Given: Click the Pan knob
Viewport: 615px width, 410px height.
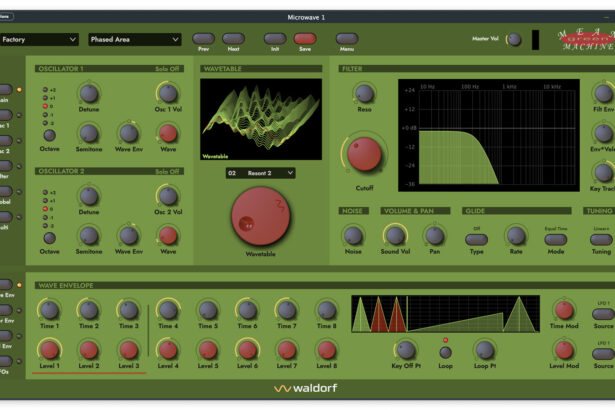Looking at the screenshot, I should (x=435, y=236).
